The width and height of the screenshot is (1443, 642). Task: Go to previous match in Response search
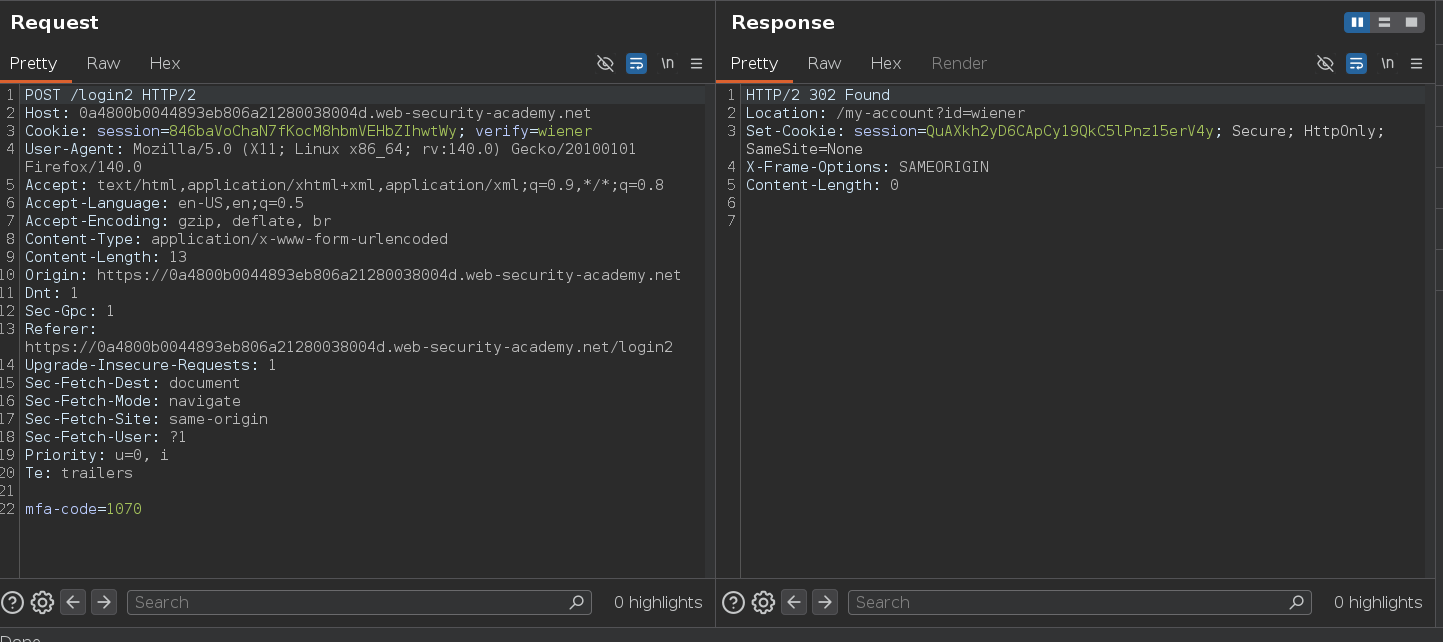tap(794, 602)
